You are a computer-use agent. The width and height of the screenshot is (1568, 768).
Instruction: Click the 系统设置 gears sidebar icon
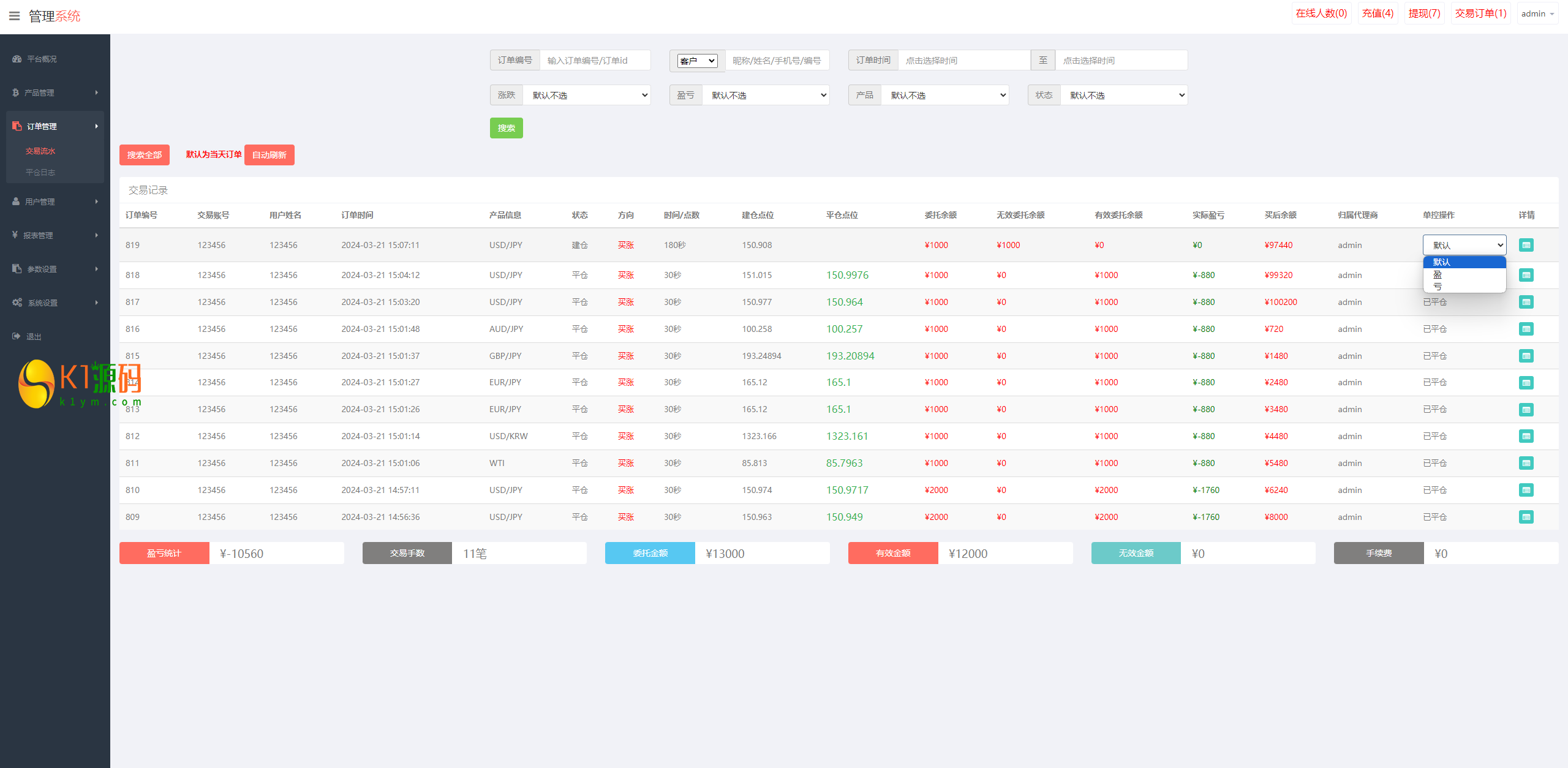(17, 303)
